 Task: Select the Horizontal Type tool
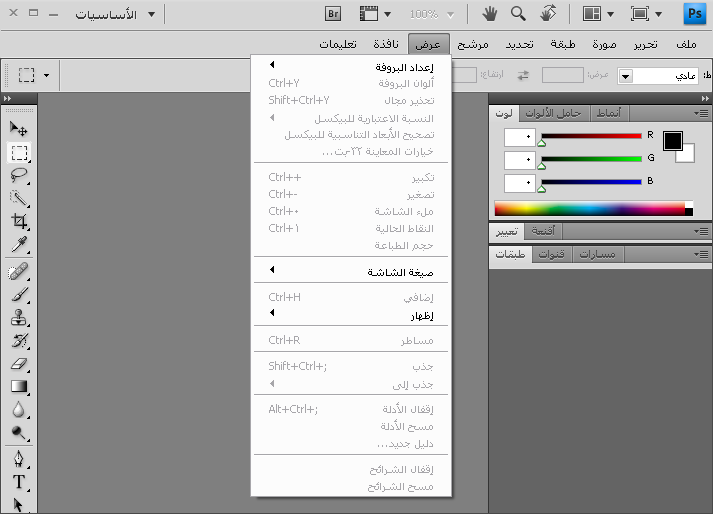click(x=19, y=482)
